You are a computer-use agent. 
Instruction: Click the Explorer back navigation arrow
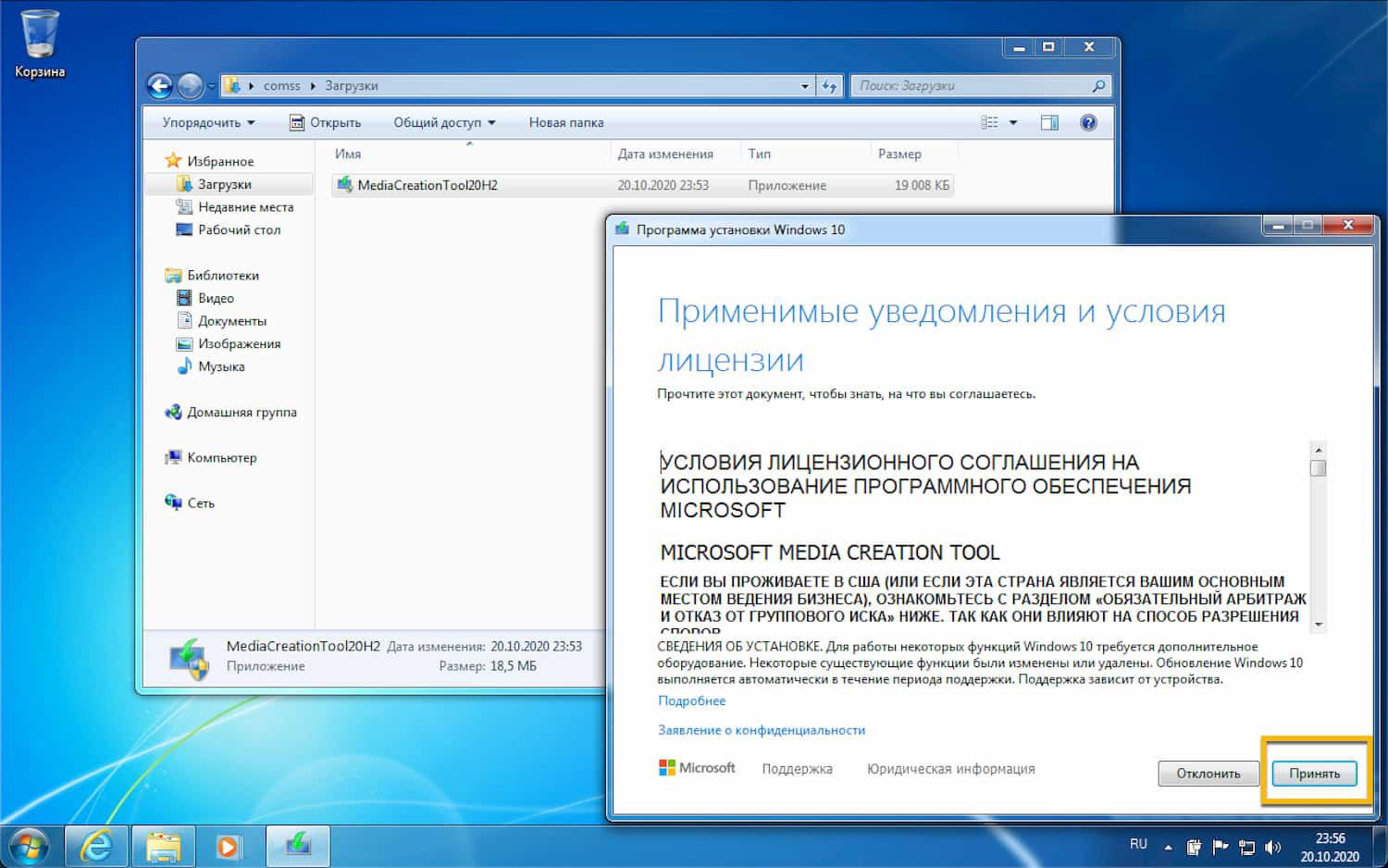[160, 86]
